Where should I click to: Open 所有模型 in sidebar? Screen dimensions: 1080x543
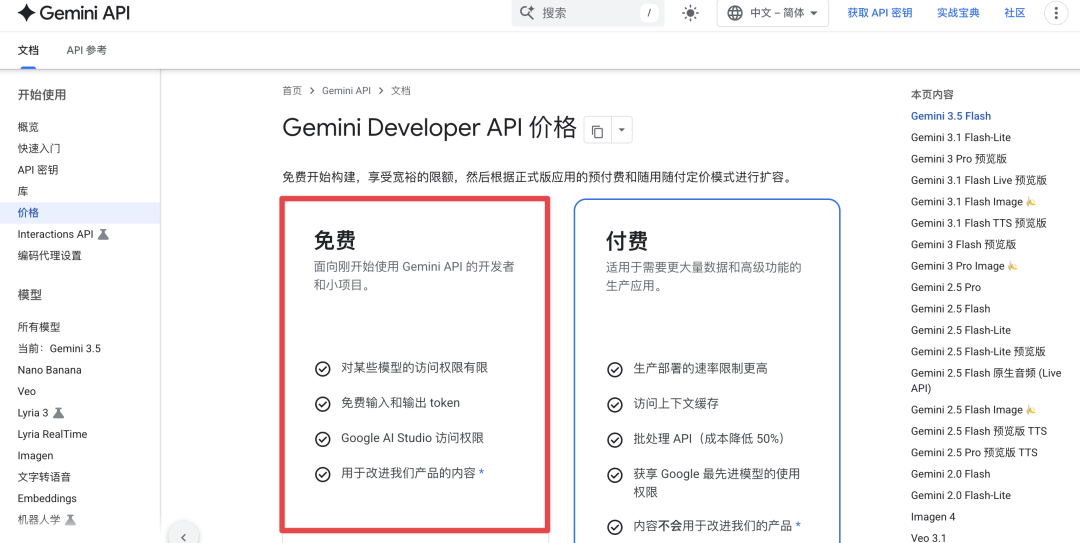pos(39,327)
